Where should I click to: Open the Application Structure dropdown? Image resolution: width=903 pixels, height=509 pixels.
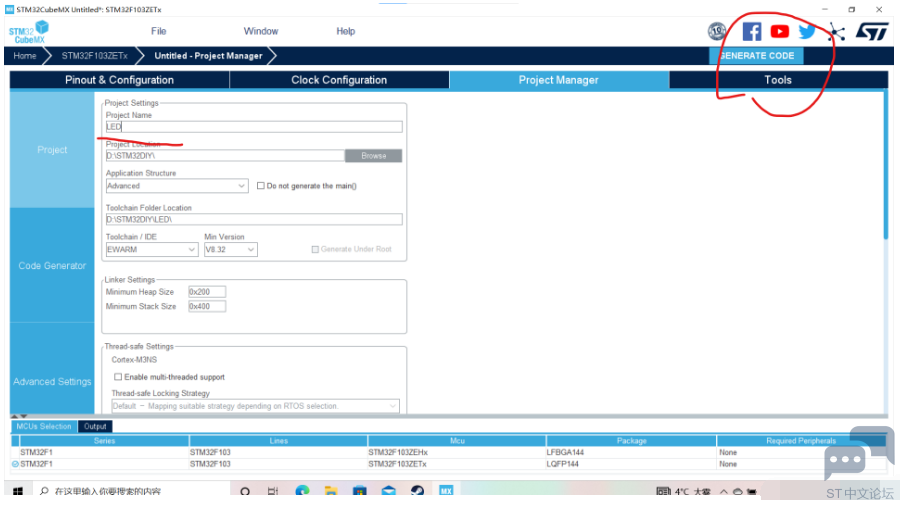pyautogui.click(x=177, y=186)
